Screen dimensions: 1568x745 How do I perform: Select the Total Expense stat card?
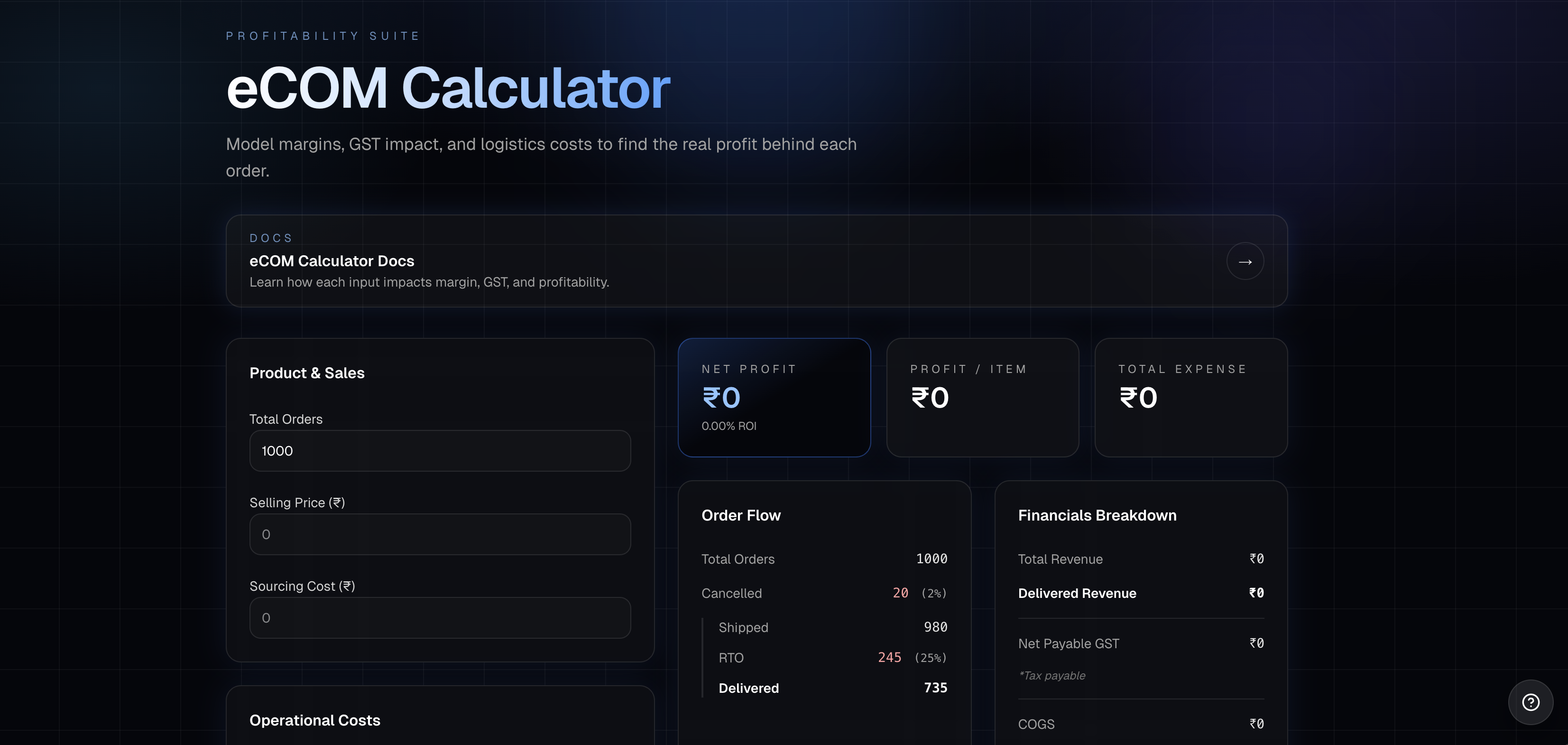pyautogui.click(x=1190, y=398)
